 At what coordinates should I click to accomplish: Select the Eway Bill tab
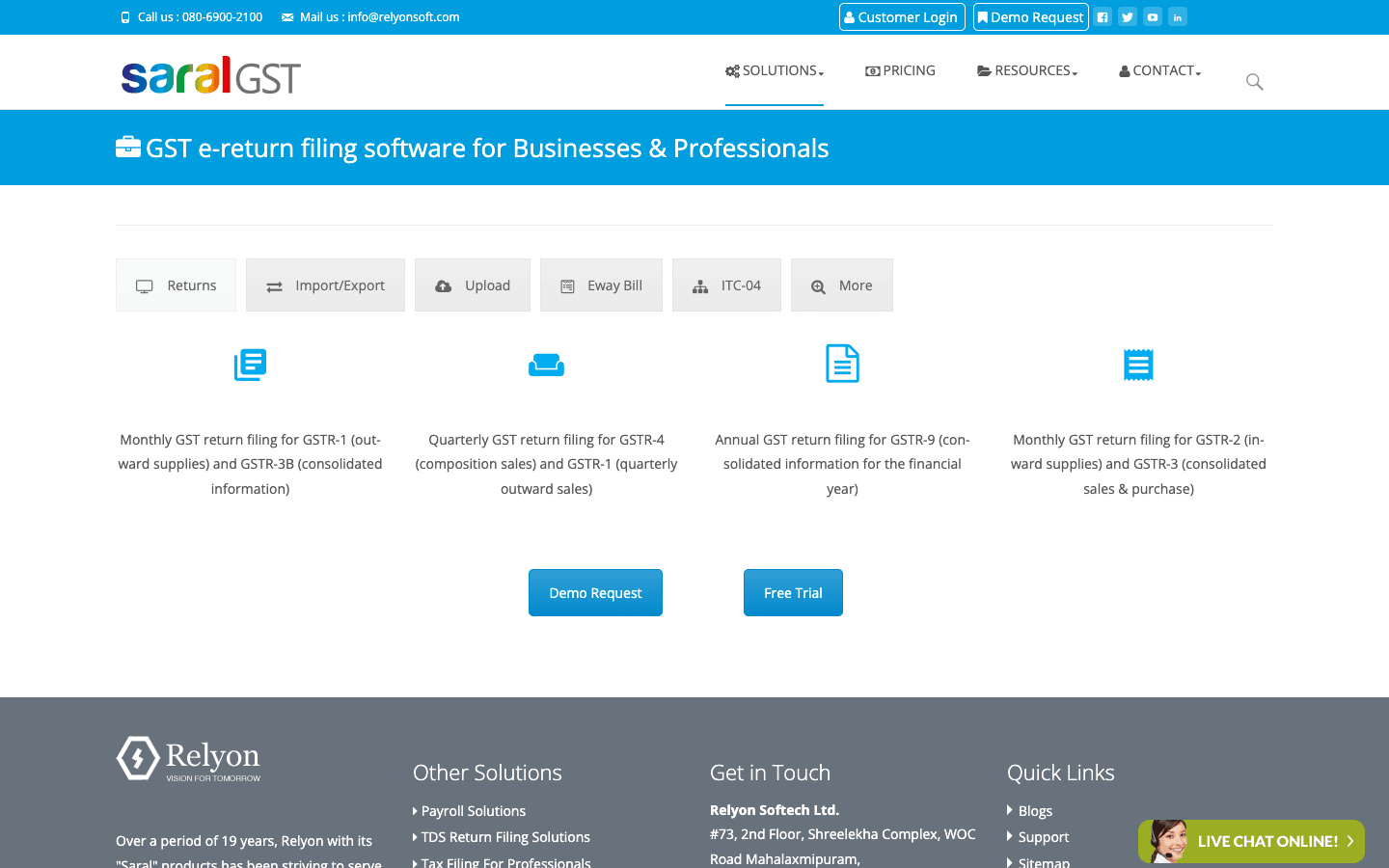601,285
